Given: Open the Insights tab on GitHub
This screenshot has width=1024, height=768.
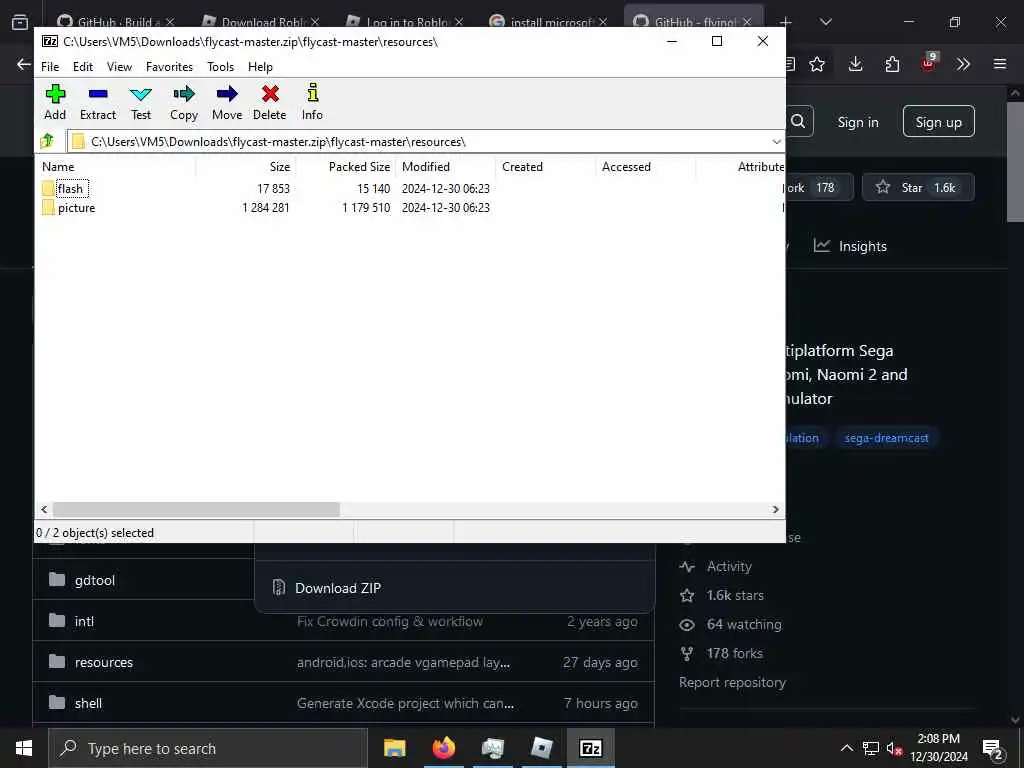Looking at the screenshot, I should [x=850, y=246].
